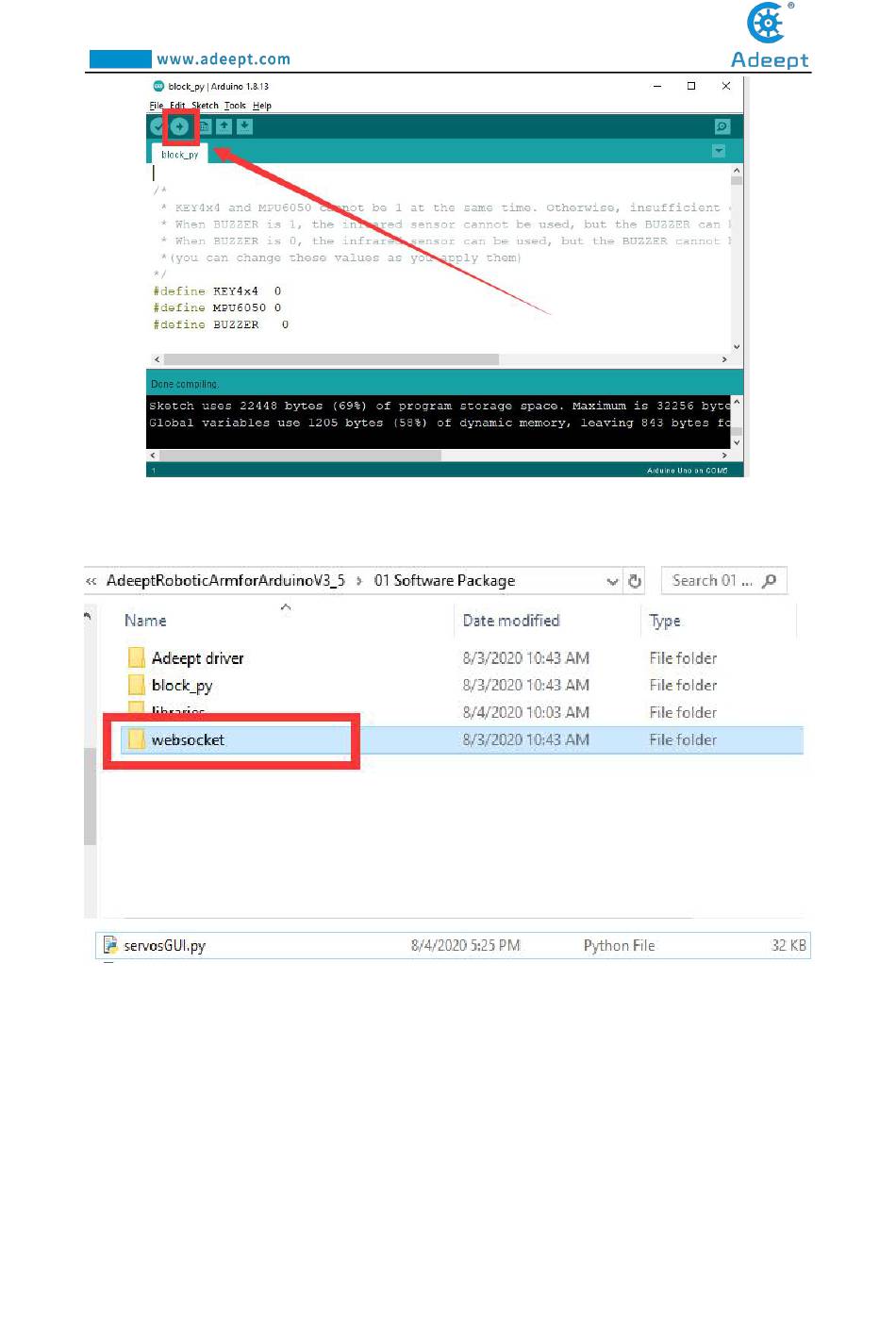Image resolution: width=896 pixels, height=1328 pixels.
Task: Click the New sketch icon
Action: tap(203, 126)
